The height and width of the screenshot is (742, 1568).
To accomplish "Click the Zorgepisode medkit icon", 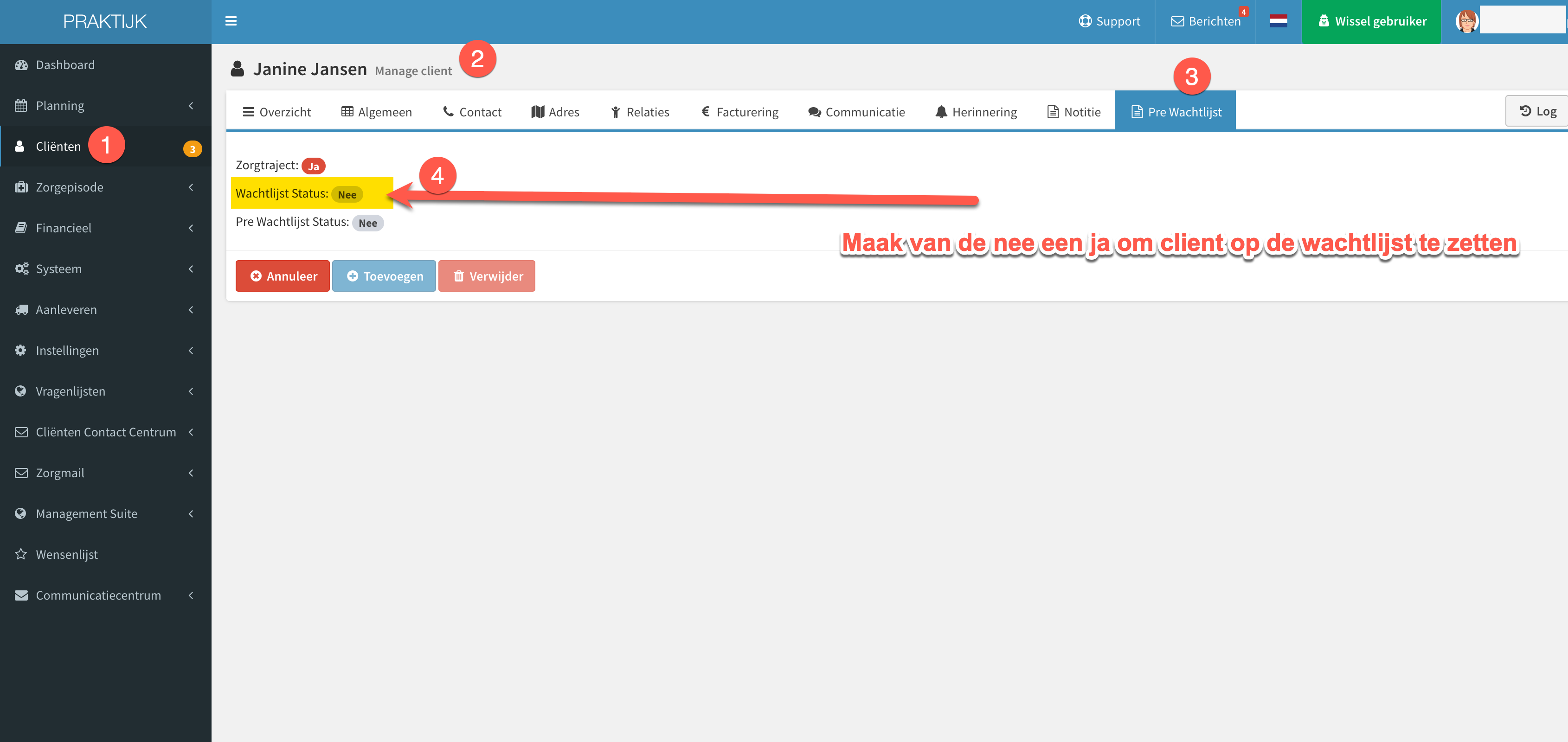I will [21, 187].
